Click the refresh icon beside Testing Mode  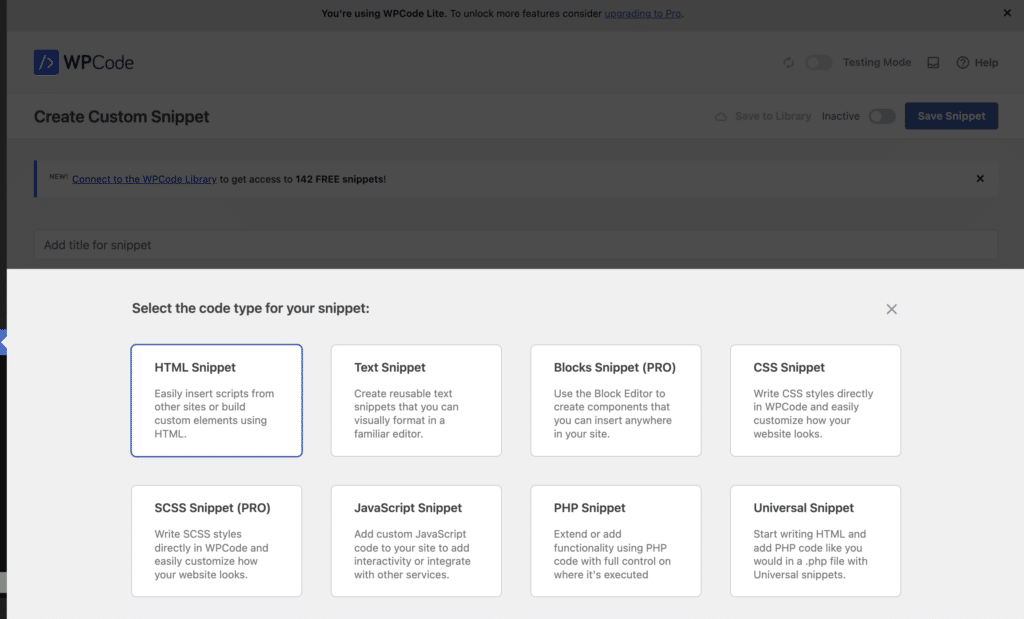pos(789,63)
